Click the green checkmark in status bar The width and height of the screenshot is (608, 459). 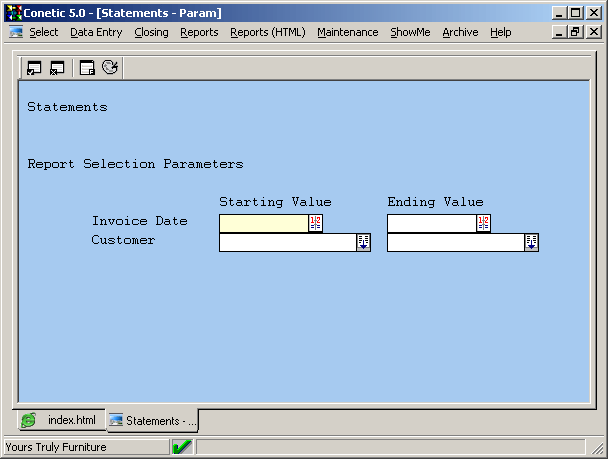[x=182, y=447]
